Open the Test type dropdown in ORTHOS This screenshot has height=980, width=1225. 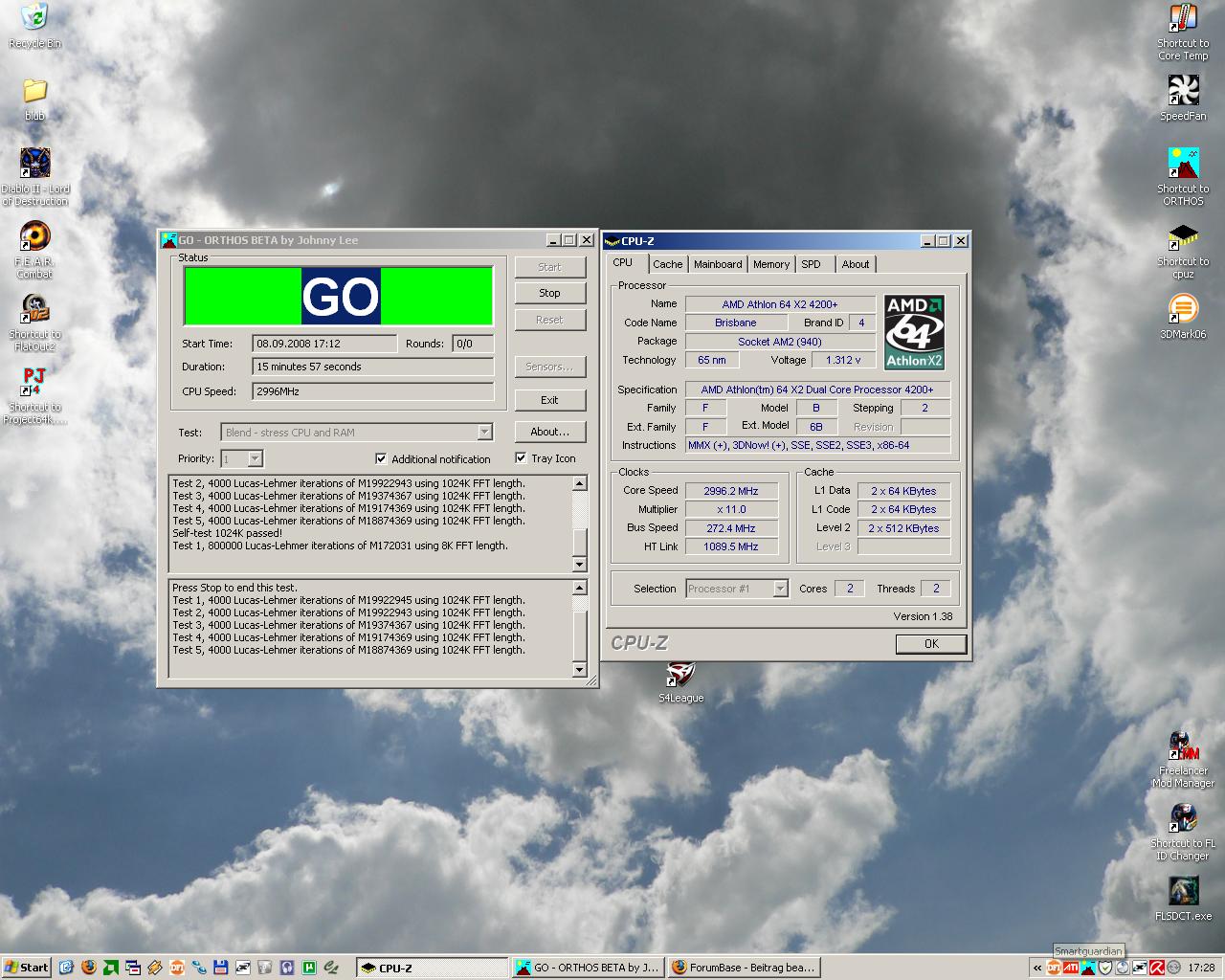pos(484,433)
